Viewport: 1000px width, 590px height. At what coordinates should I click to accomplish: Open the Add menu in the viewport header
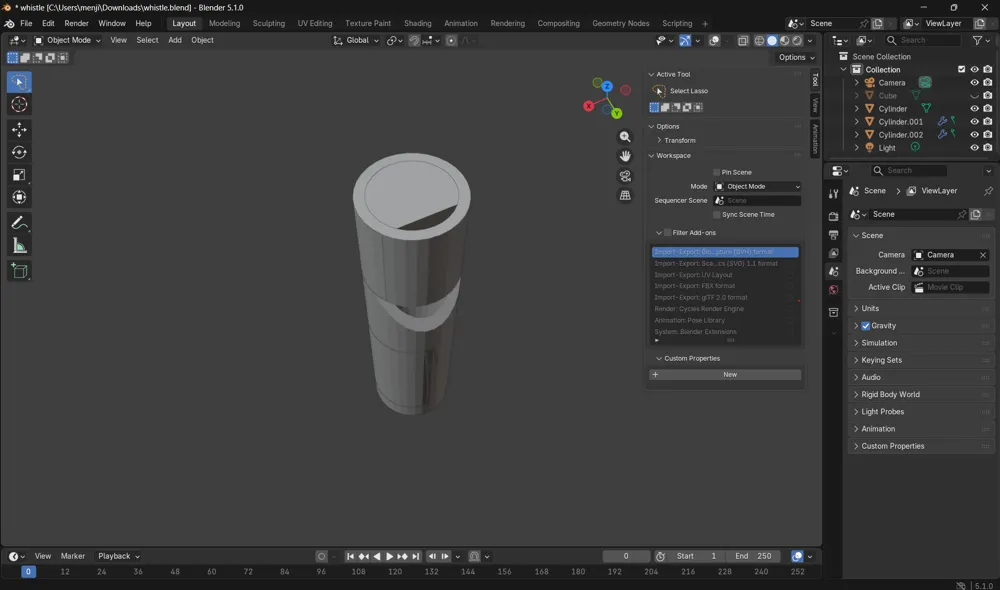pos(175,40)
